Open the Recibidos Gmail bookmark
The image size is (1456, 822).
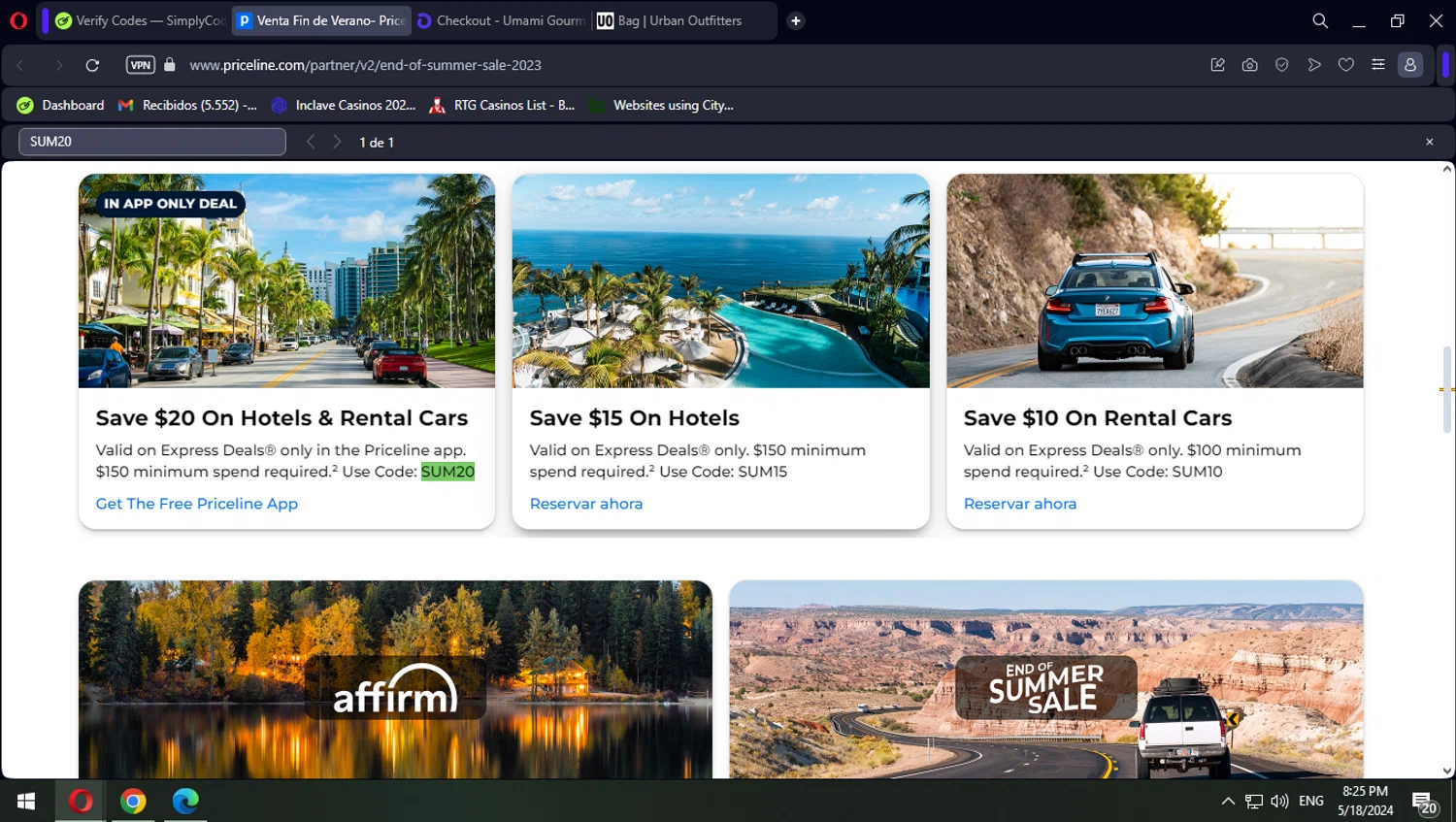coord(187,105)
